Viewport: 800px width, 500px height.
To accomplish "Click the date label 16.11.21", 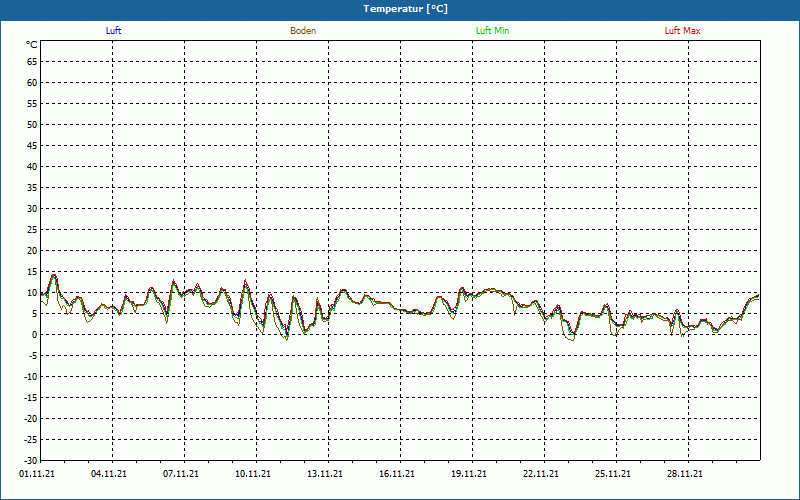I will click(x=396, y=474).
